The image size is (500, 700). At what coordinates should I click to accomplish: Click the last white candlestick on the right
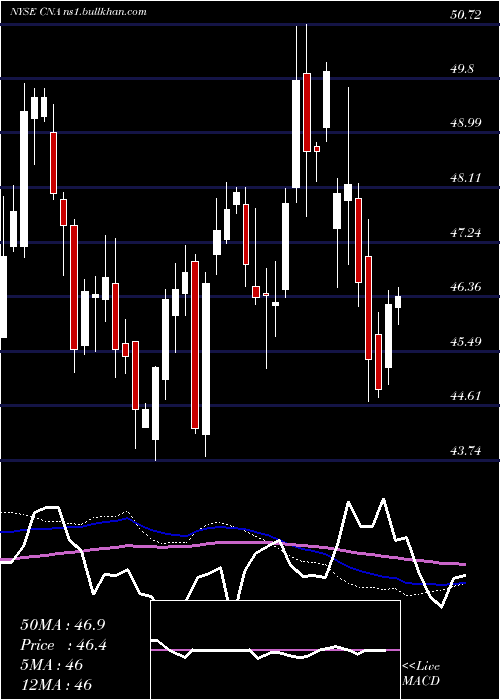click(398, 302)
